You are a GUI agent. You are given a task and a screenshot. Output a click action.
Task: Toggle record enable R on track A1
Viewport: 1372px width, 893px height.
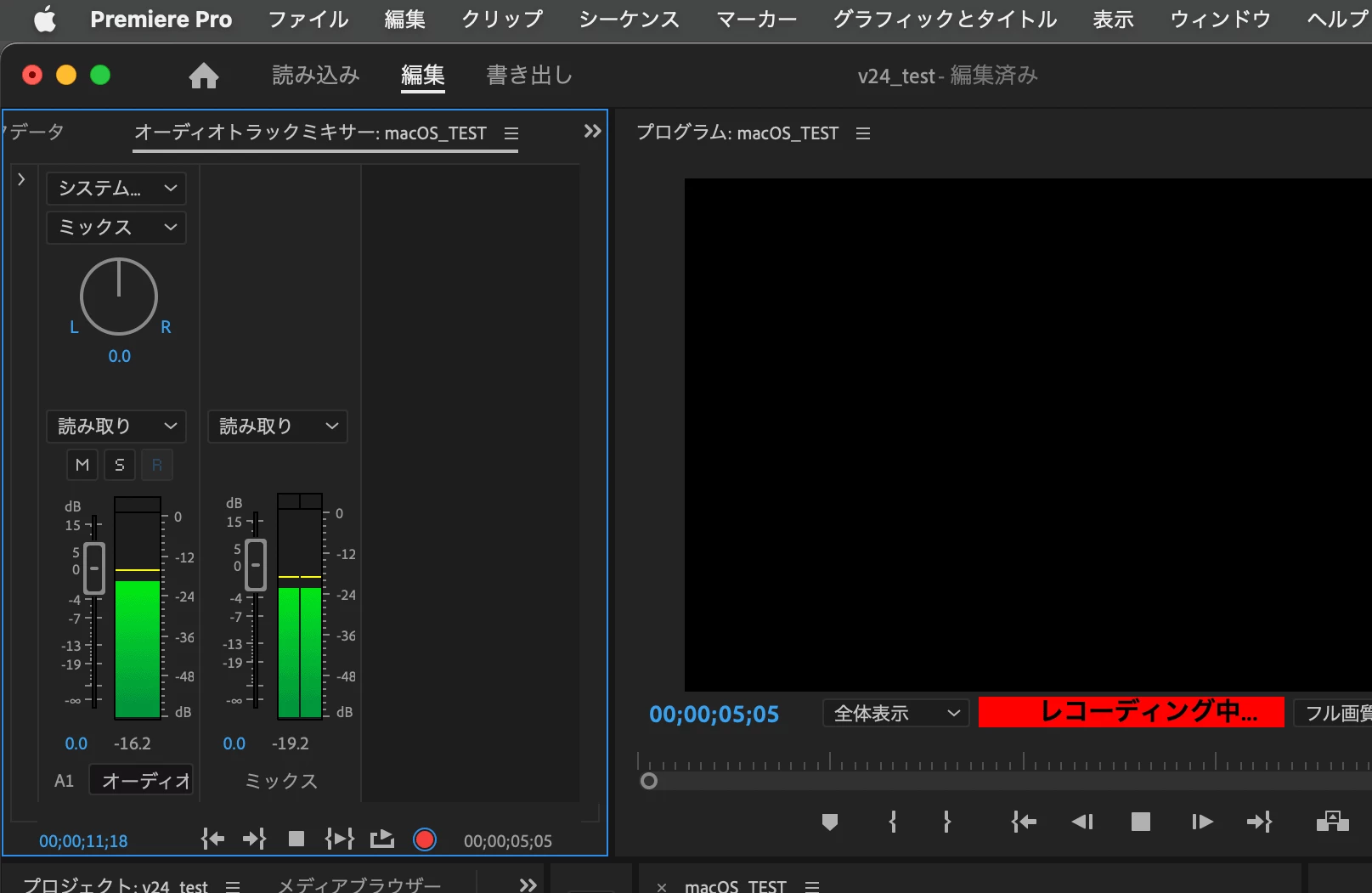click(157, 465)
